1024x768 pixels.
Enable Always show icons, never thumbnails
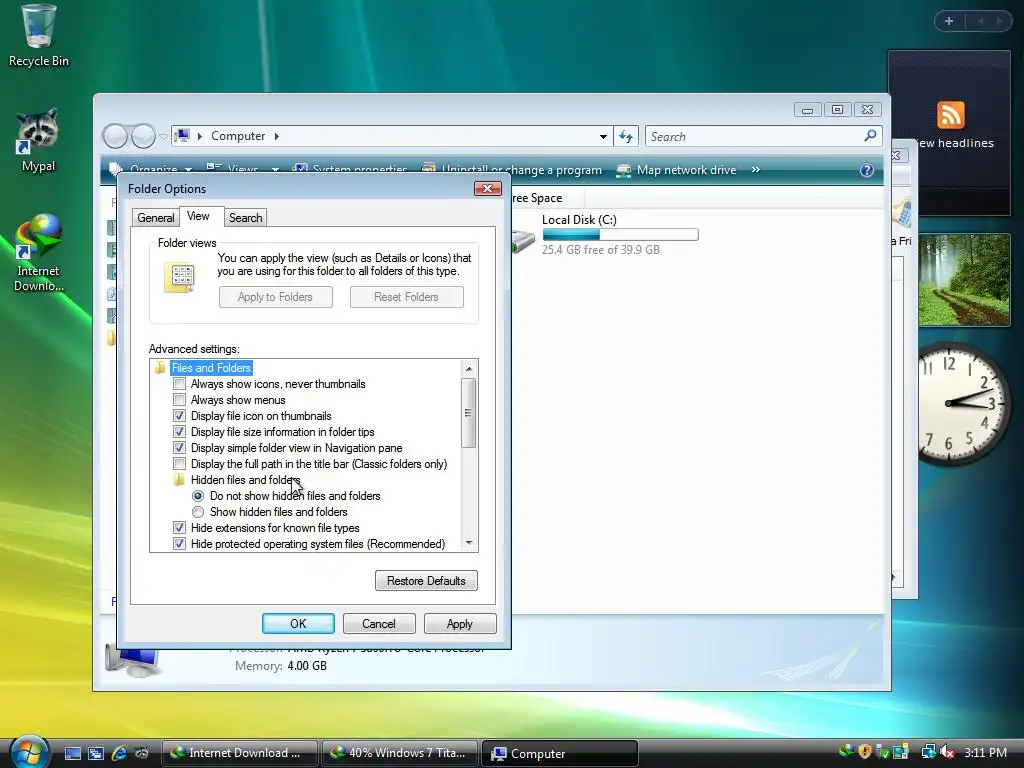pyautogui.click(x=180, y=384)
